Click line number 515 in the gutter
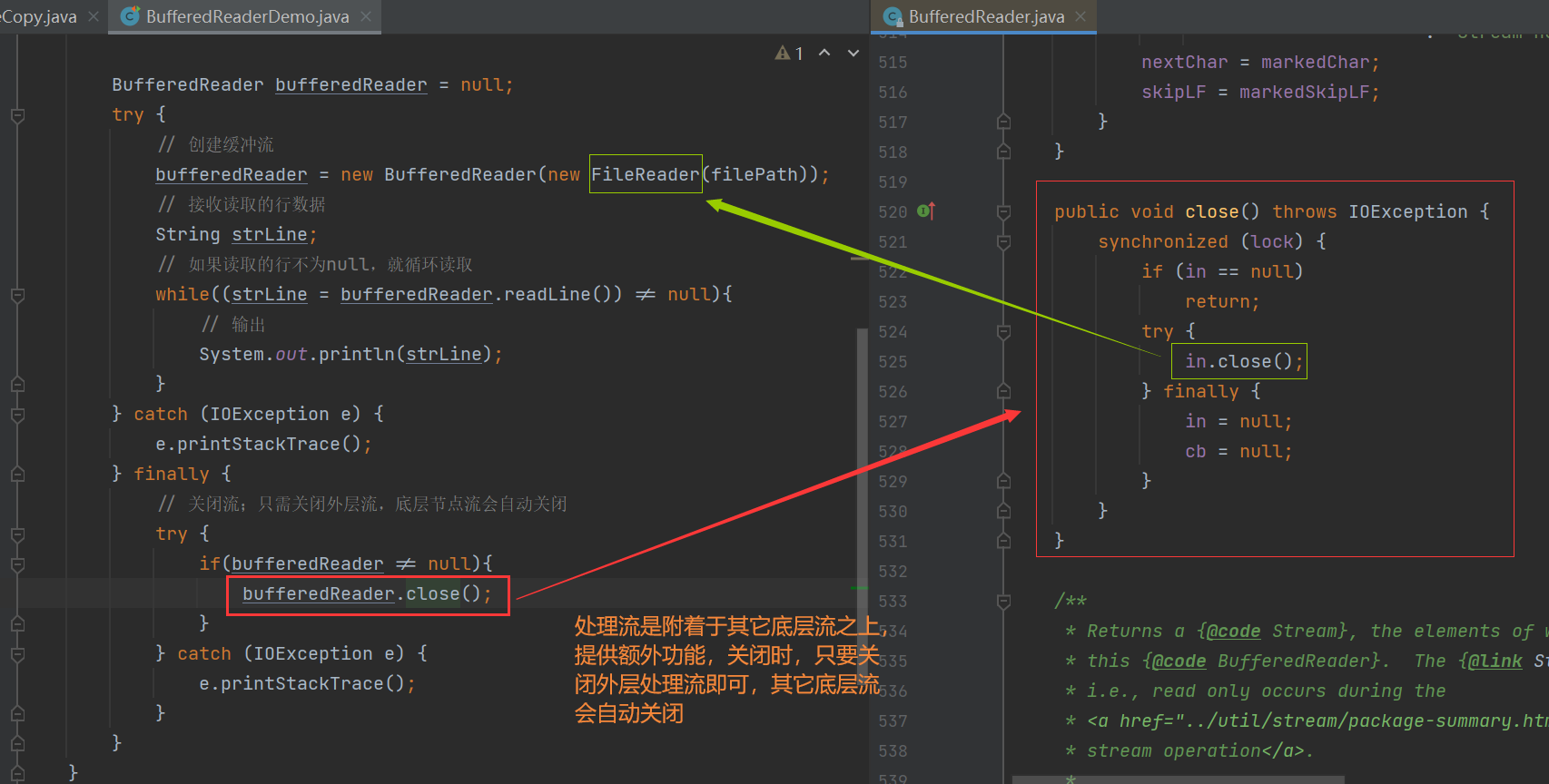1549x784 pixels. [893, 63]
